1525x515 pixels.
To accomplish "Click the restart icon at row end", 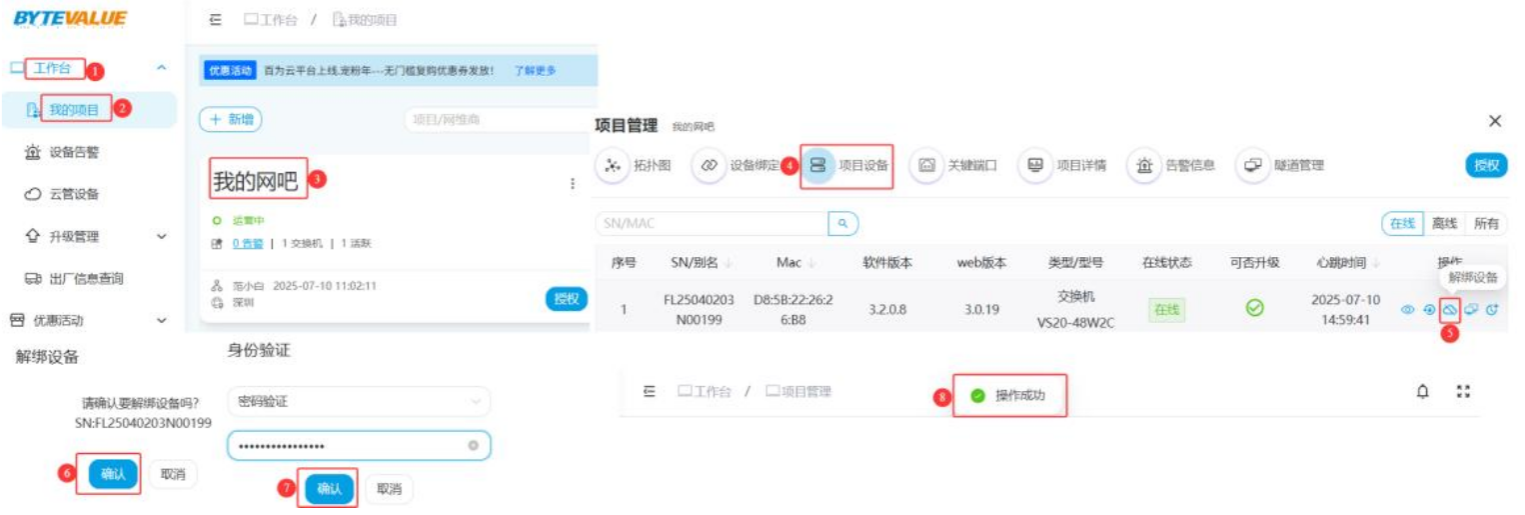I will click(1491, 310).
